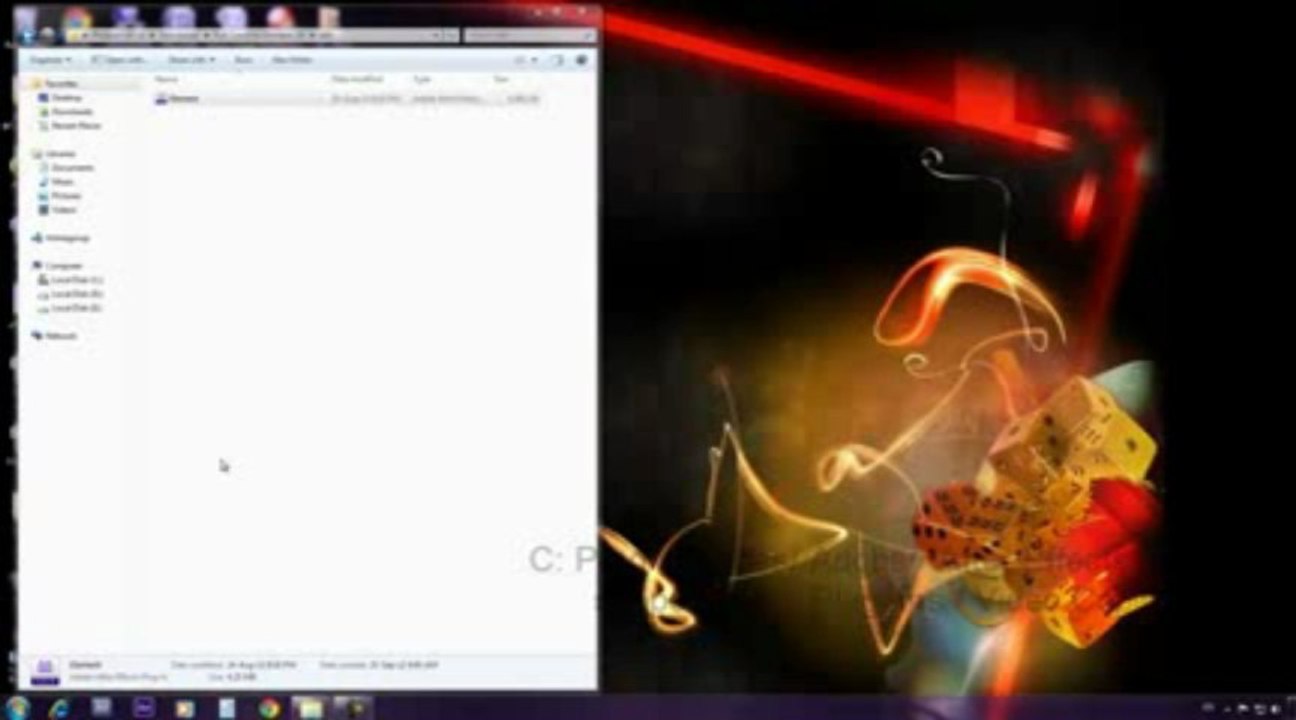Select Favorites in the navigation pane
The width and height of the screenshot is (1296, 720).
[x=62, y=85]
